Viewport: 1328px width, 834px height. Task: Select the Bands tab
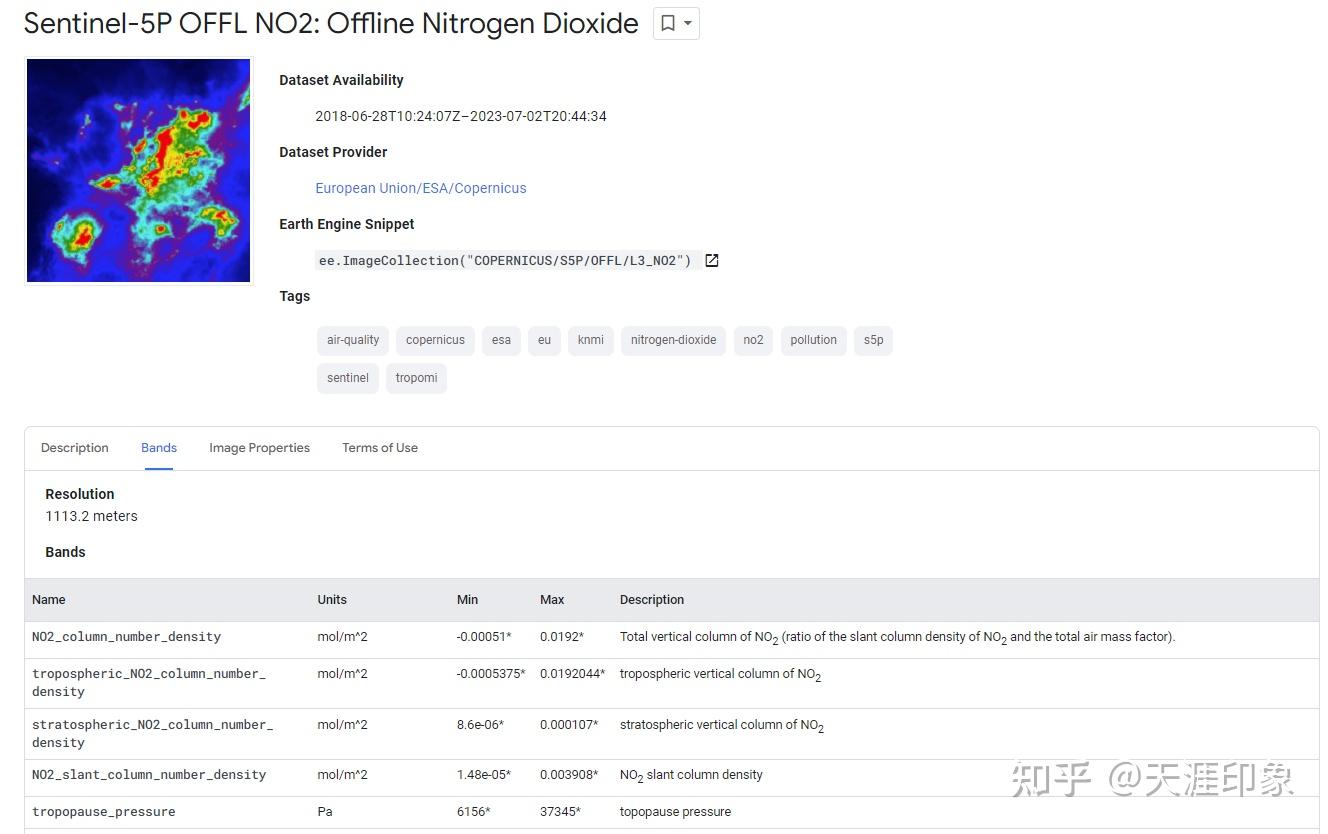tap(159, 448)
